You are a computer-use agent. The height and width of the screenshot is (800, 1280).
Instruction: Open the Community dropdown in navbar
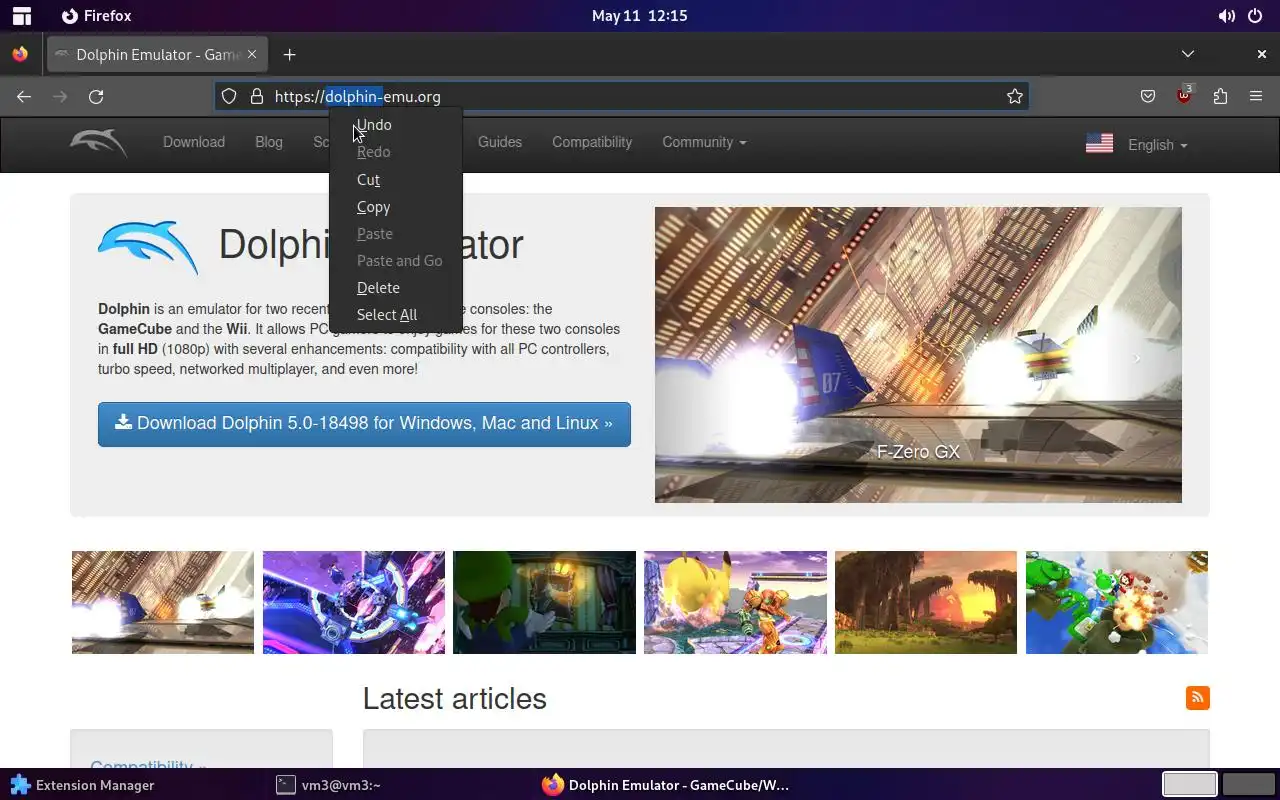click(704, 142)
